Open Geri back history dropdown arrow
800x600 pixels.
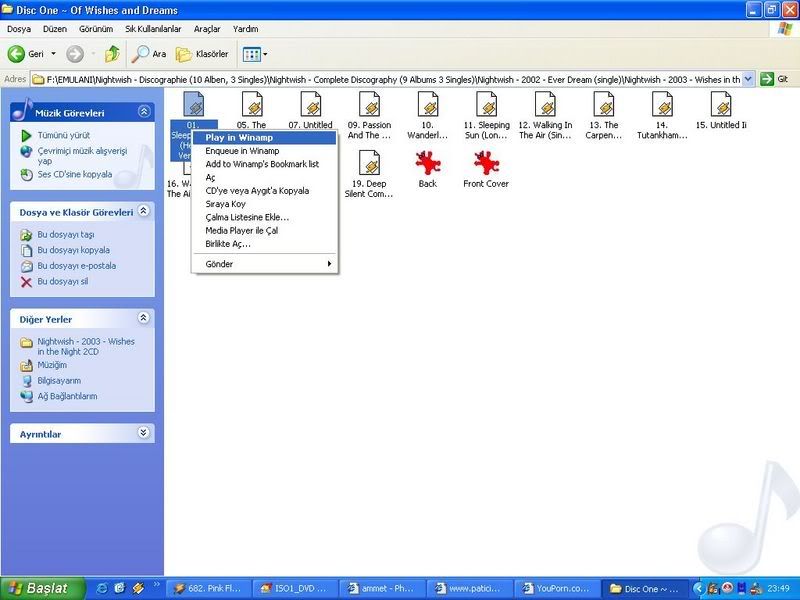click(53, 54)
